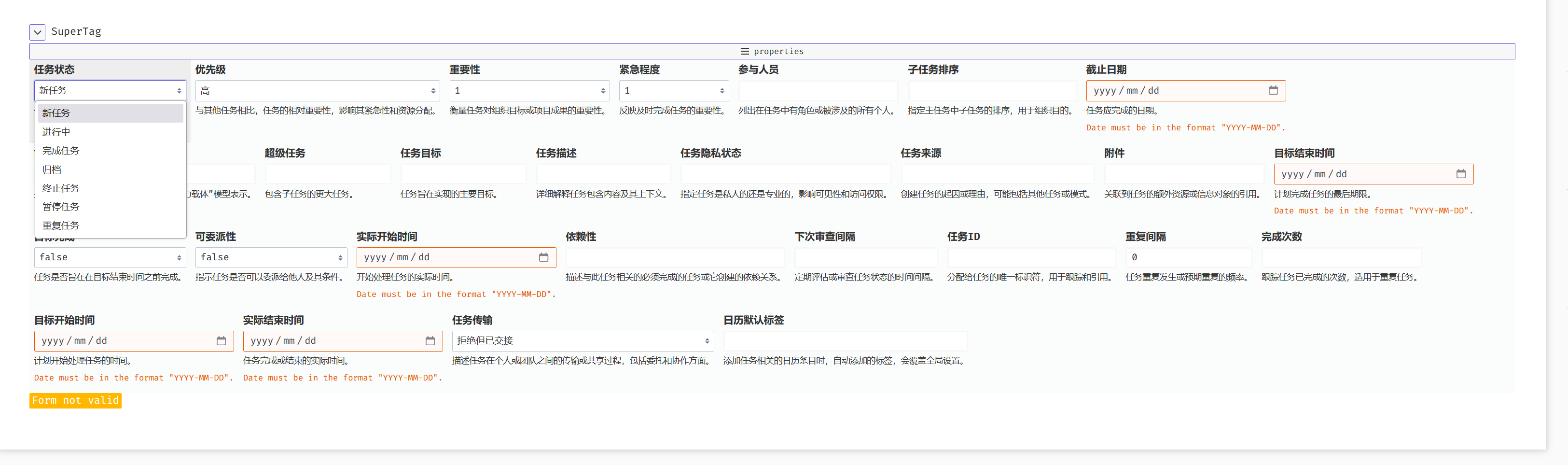Open calendar picker for 实际开始时间 field
This screenshot has width=1568, height=465.
pyautogui.click(x=543, y=257)
